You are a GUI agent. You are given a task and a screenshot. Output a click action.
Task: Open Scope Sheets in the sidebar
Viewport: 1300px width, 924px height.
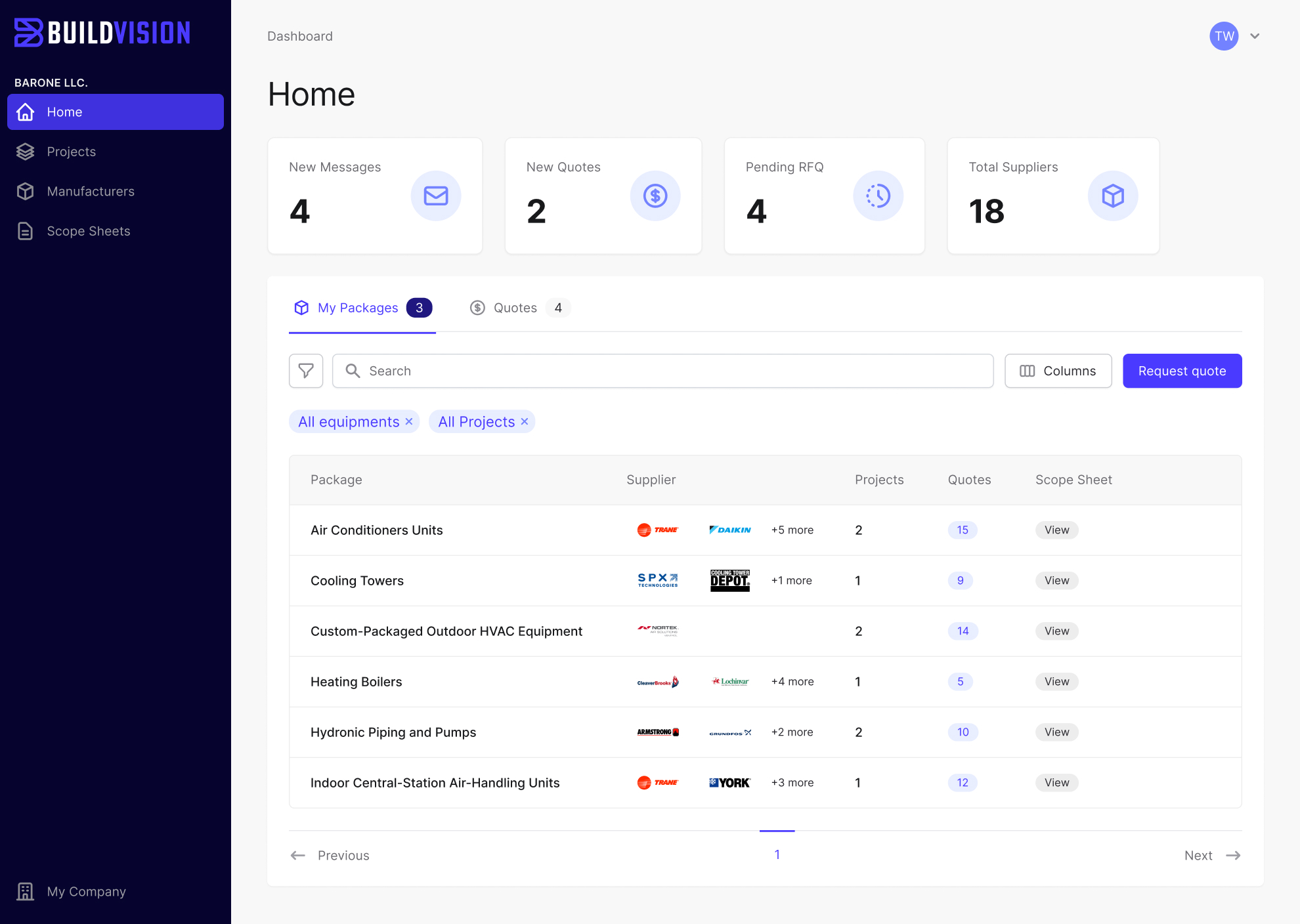tap(88, 231)
